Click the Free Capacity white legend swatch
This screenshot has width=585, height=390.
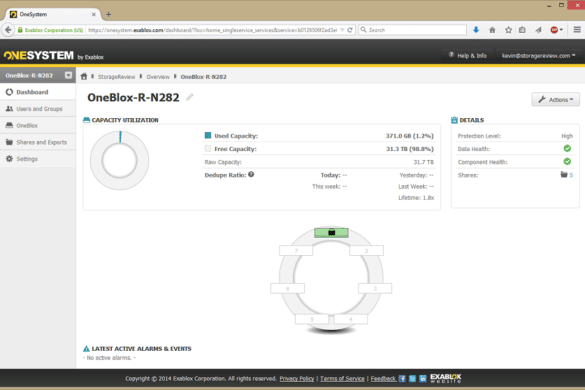208,149
